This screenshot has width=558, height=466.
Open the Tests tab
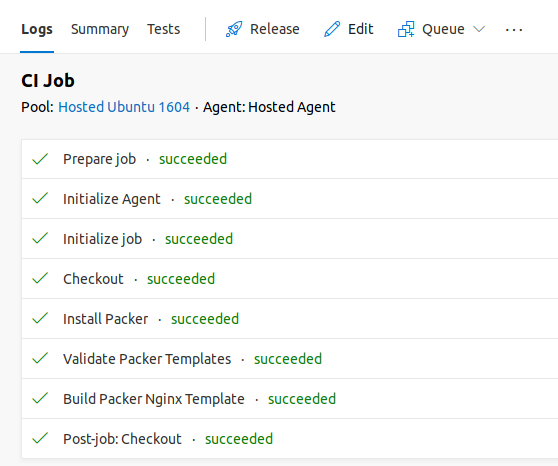click(164, 29)
